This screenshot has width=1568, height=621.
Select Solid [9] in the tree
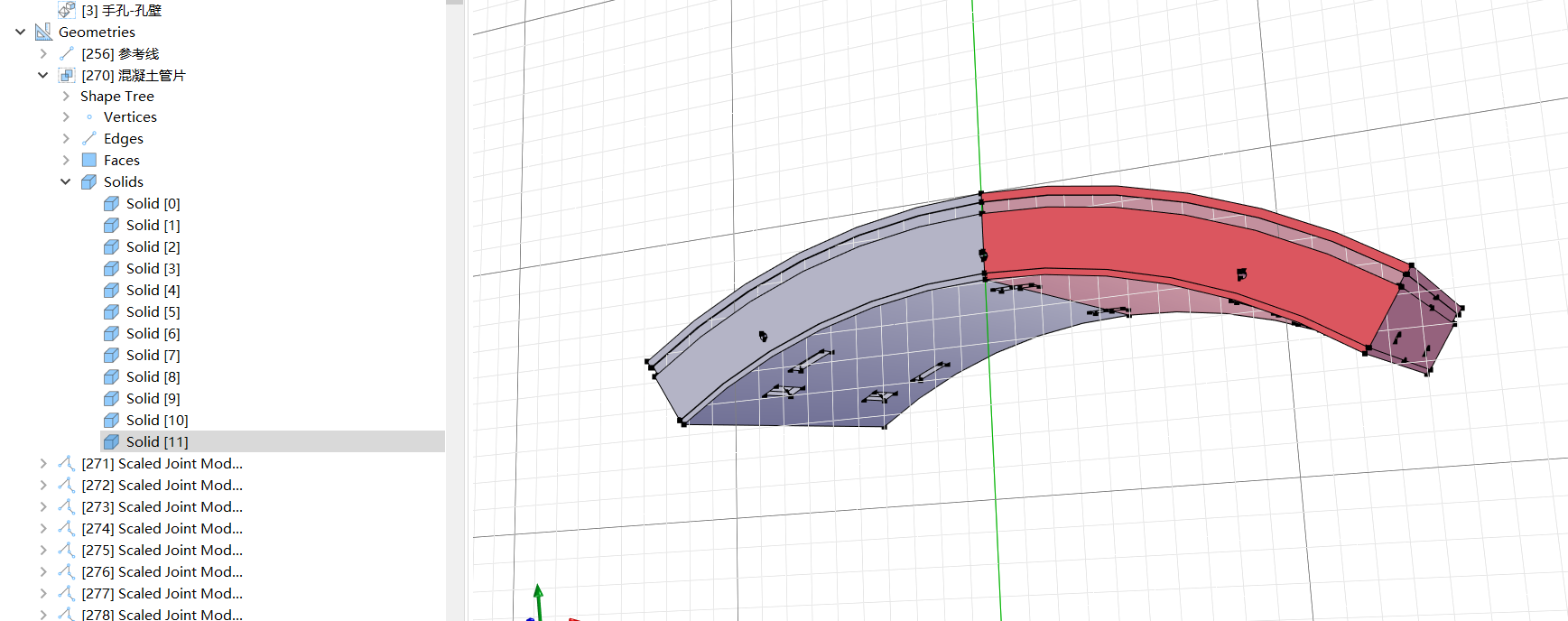tap(153, 398)
